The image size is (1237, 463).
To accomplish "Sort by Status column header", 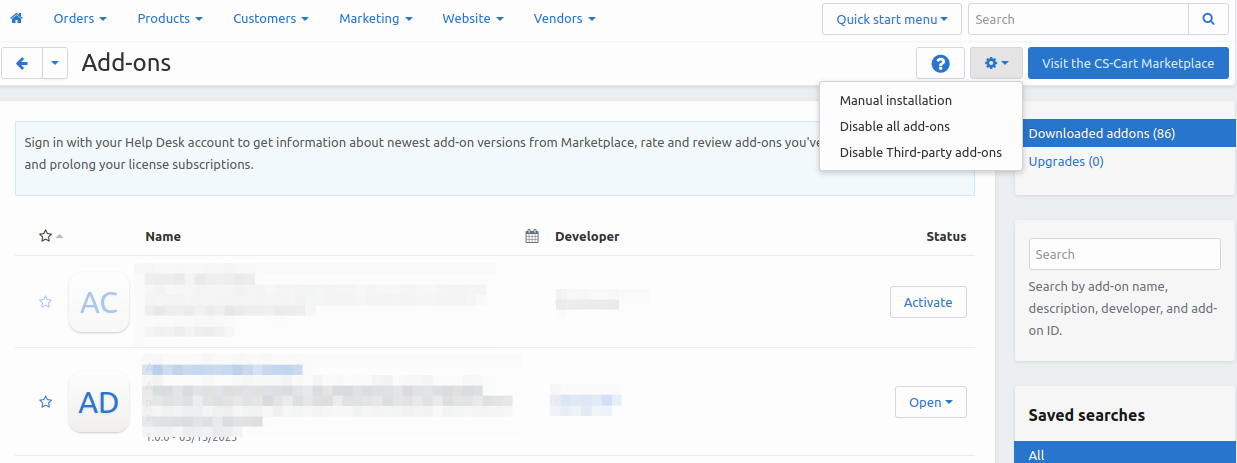I will 946,236.
